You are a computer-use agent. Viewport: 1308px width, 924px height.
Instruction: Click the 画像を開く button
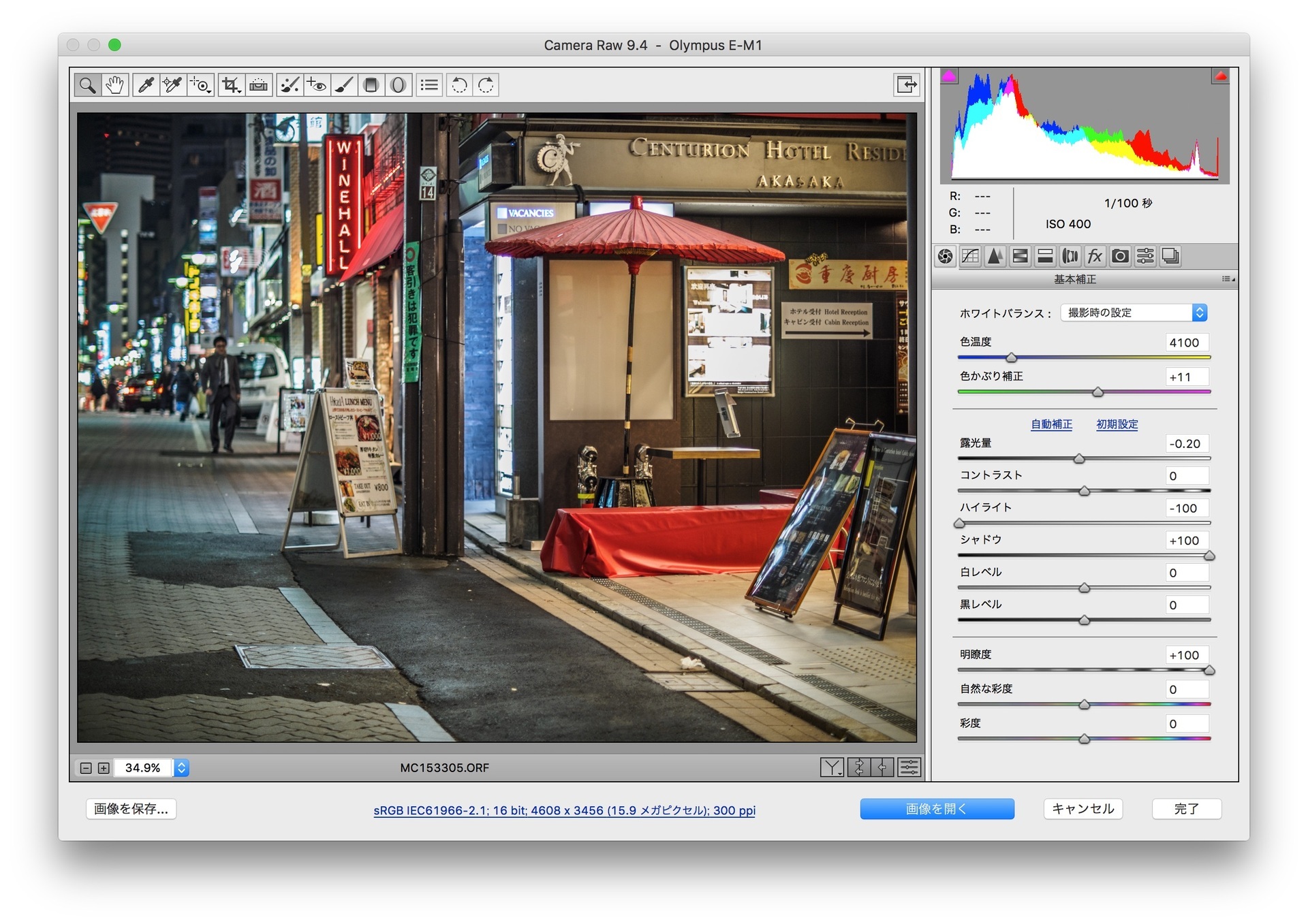(937, 809)
